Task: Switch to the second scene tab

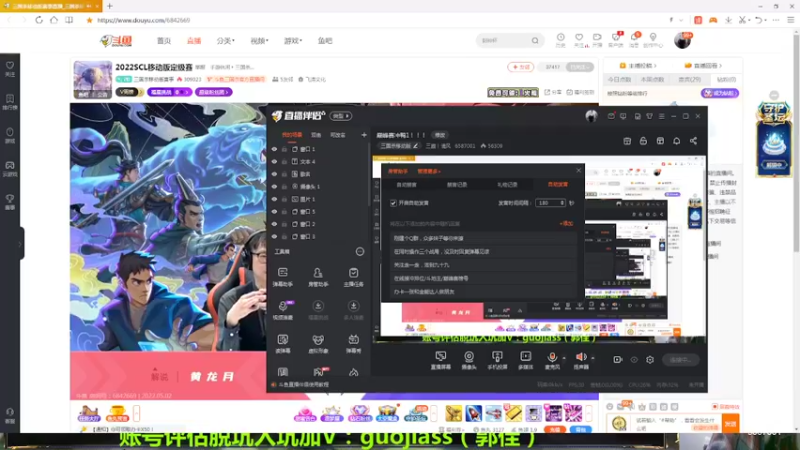Action: click(316, 135)
